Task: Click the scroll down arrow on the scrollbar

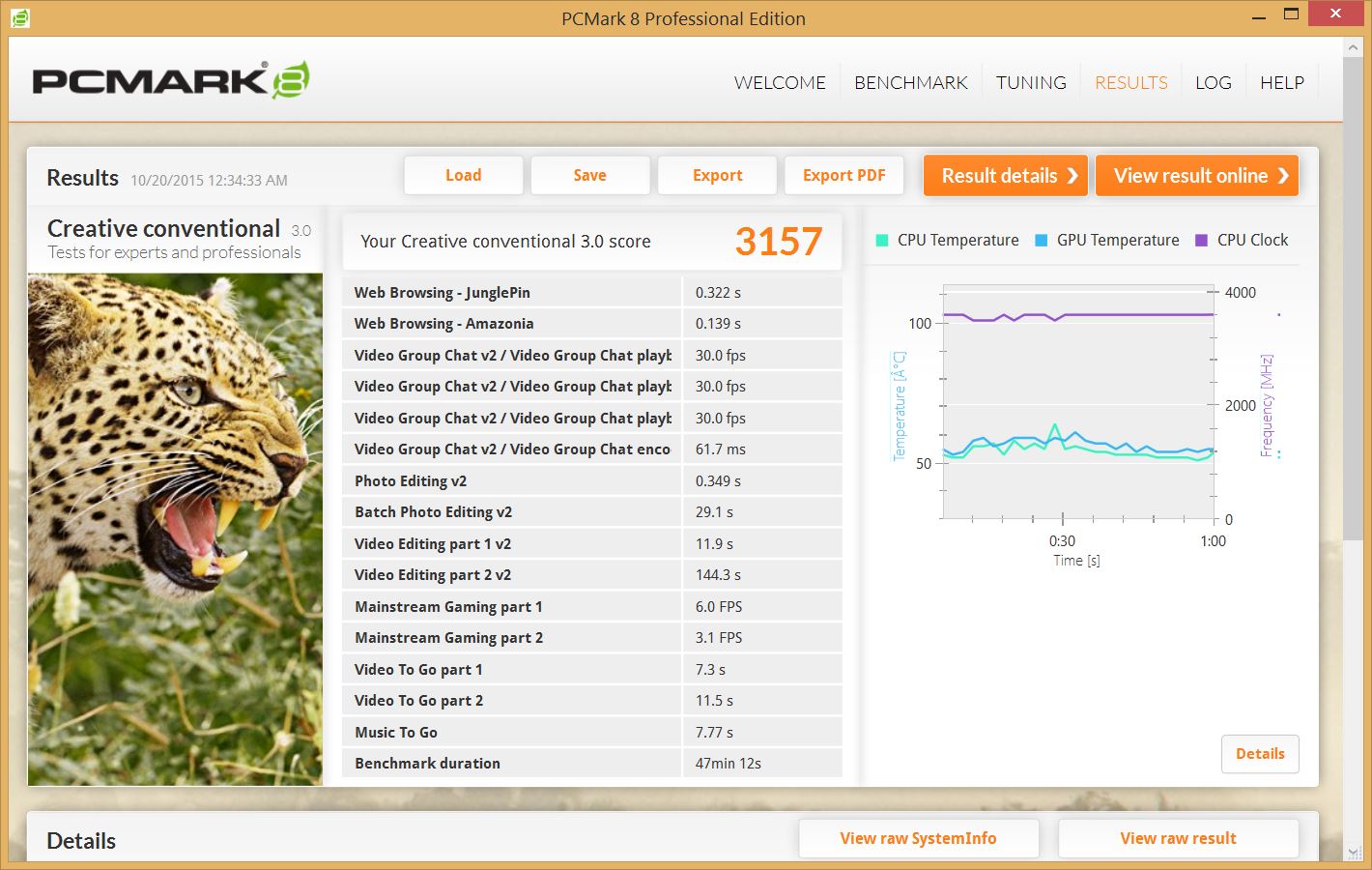Action: [x=1356, y=851]
